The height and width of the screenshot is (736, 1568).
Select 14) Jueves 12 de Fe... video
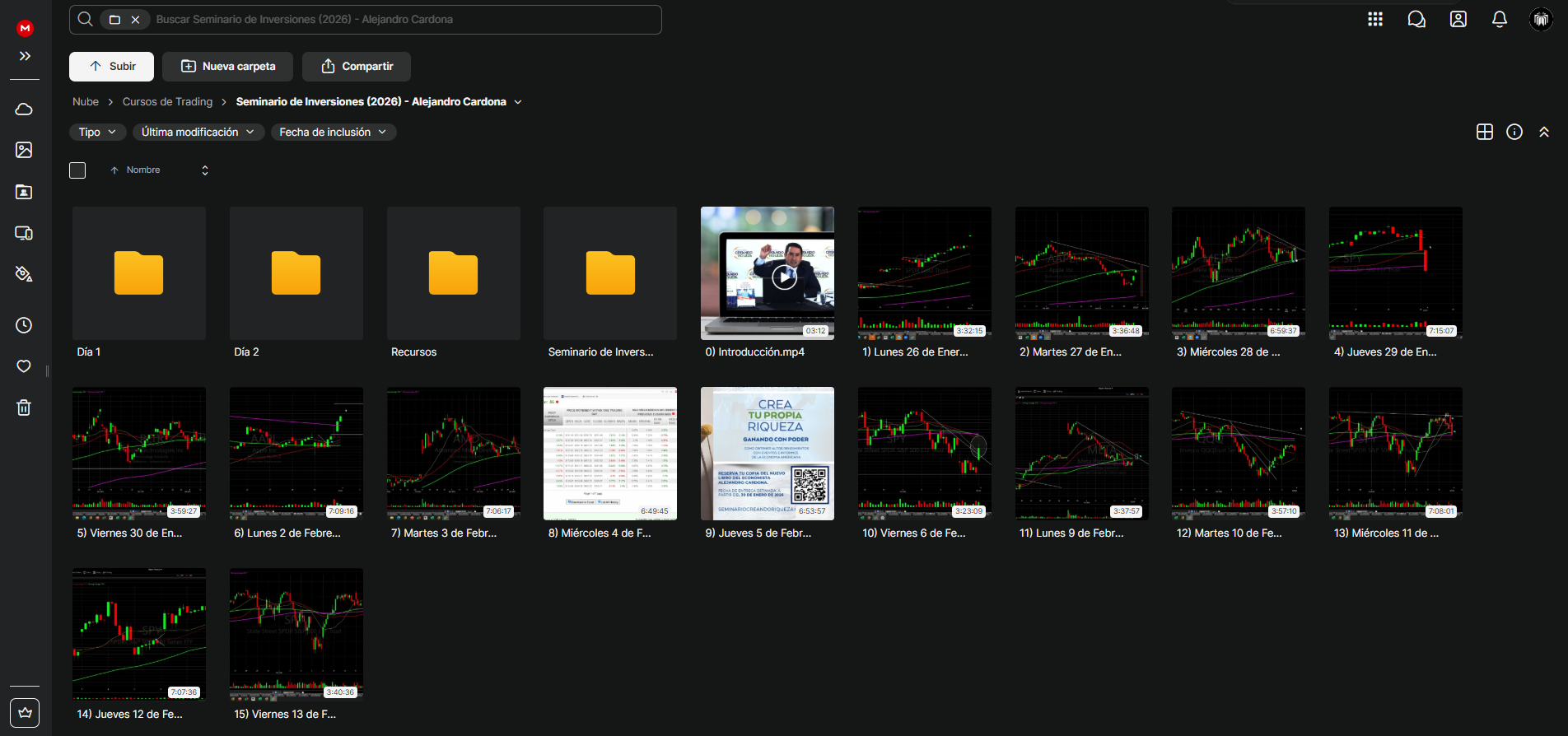tap(139, 635)
